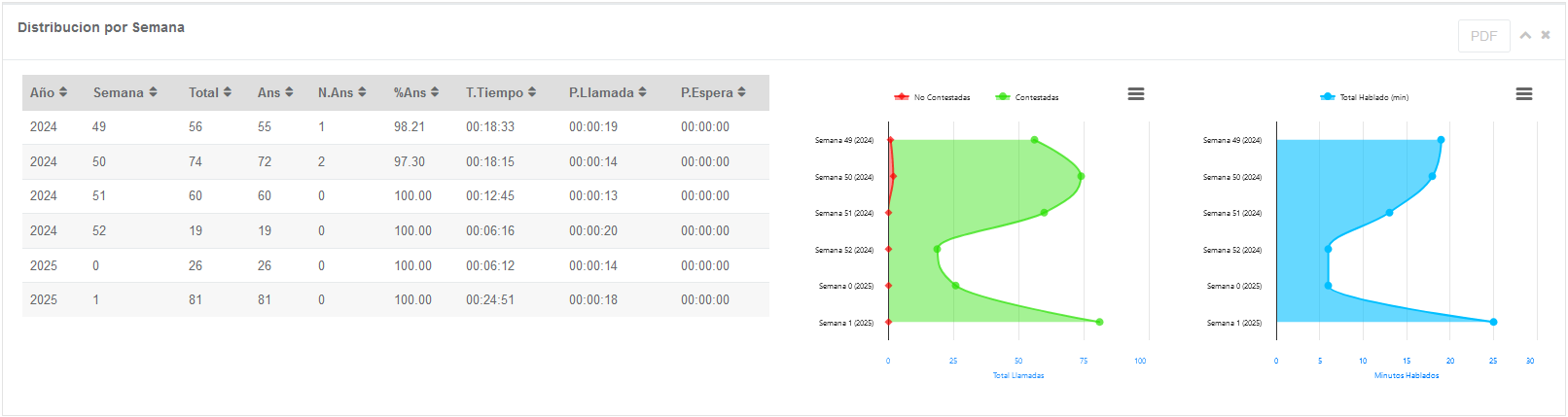This screenshot has width=1568, height=417.
Task: Click the T.Tiempo column sort arrows
Action: [532, 92]
